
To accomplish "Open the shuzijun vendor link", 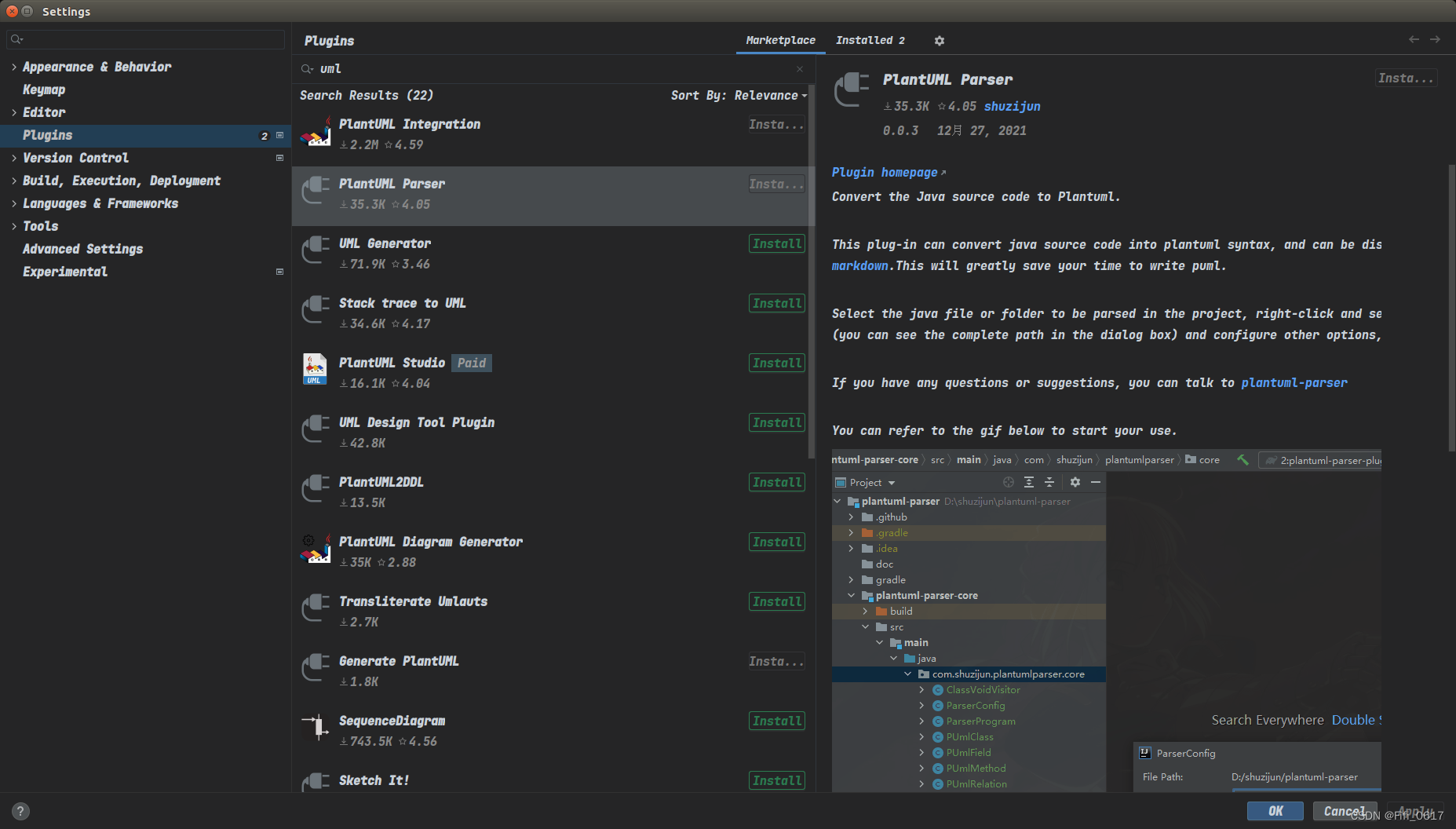I will pyautogui.click(x=1012, y=107).
